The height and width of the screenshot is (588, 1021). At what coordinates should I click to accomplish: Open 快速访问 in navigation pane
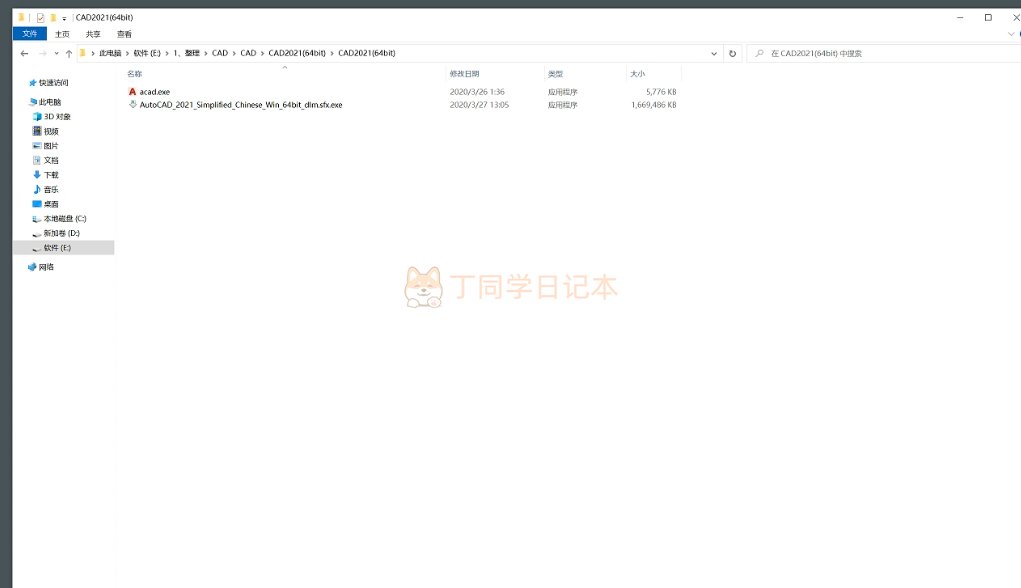[x=53, y=83]
